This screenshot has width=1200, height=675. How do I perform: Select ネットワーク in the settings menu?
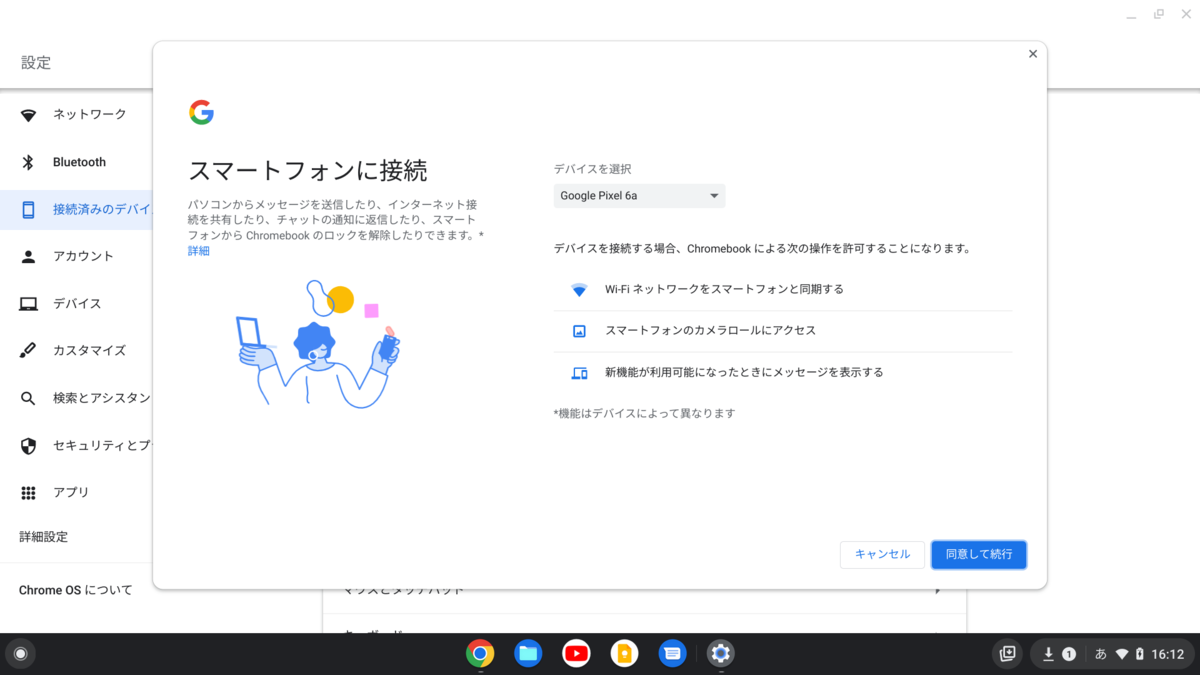90,115
